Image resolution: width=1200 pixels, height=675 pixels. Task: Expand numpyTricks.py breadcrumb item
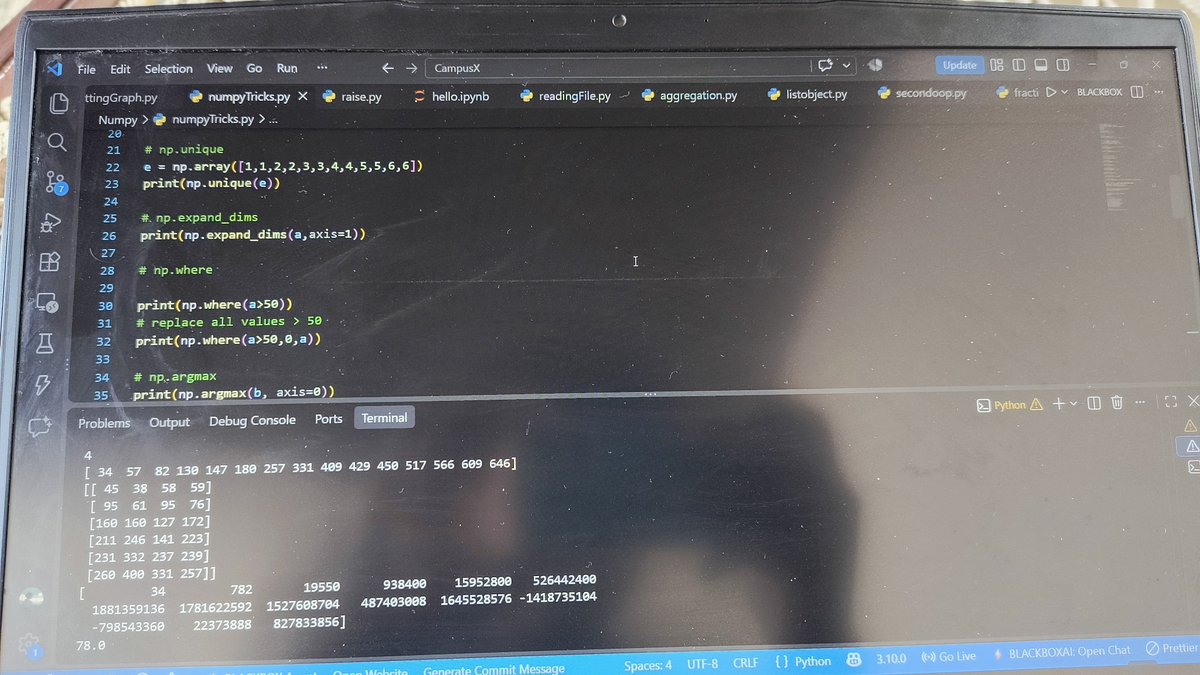(x=213, y=120)
